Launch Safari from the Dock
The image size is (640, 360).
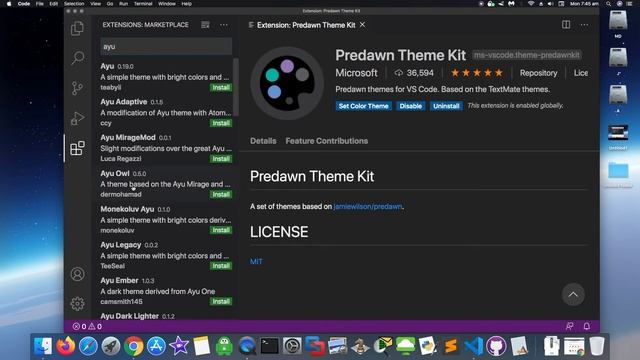pyautogui.click(x=88, y=346)
